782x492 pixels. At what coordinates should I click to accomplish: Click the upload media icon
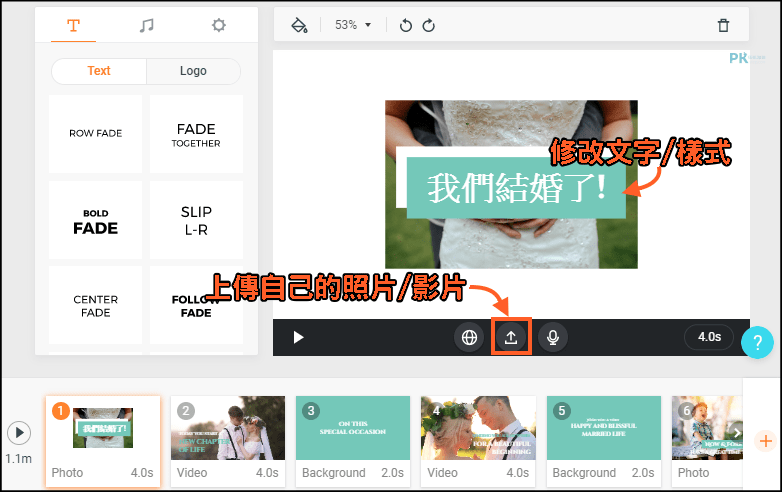(511, 337)
